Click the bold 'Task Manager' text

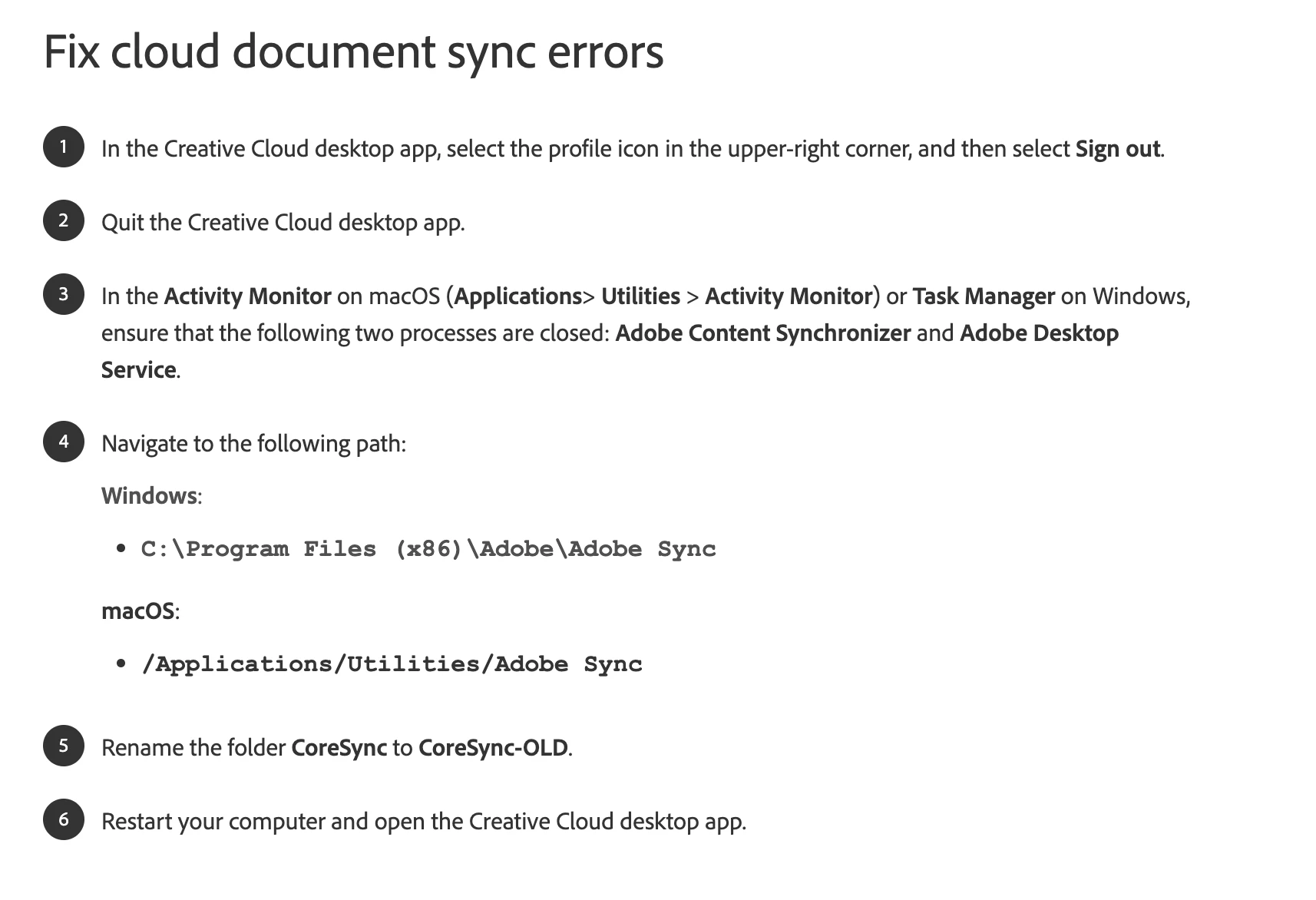coord(984,296)
